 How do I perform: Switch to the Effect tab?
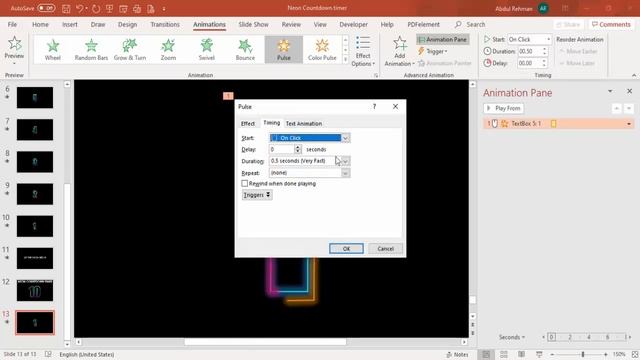(248, 124)
